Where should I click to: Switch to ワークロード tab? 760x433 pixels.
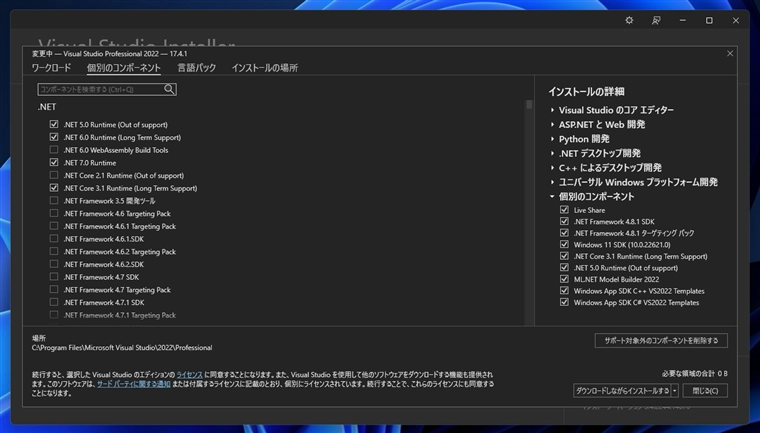(51, 68)
